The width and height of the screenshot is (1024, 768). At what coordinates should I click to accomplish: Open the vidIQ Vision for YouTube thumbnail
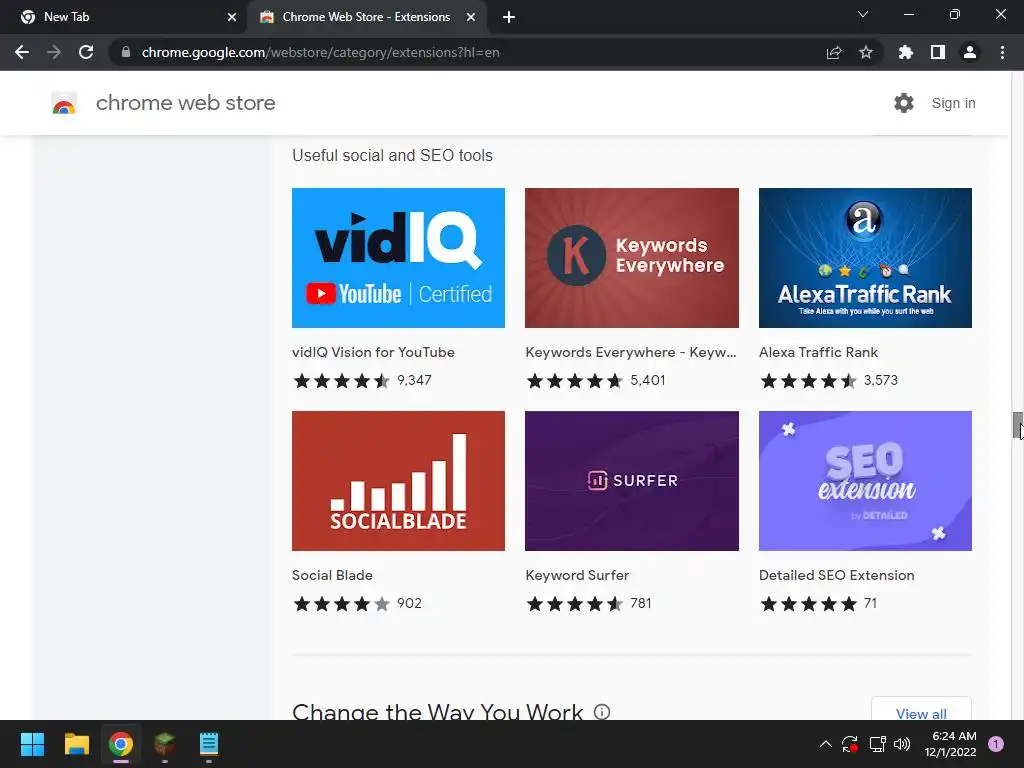398,258
